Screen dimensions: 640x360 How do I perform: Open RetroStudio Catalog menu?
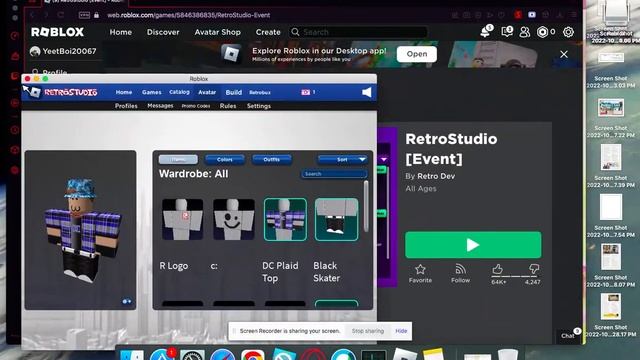(x=179, y=92)
